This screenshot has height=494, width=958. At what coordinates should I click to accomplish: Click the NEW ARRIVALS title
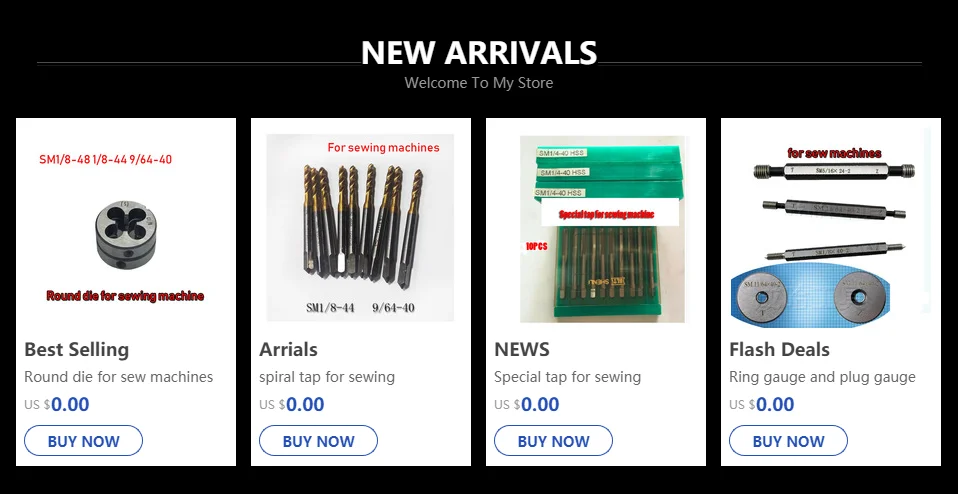point(479,53)
